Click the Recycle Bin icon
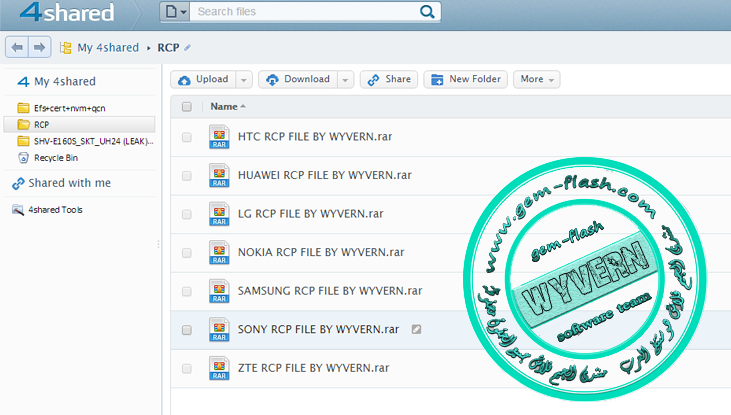Image resolution: width=731 pixels, height=415 pixels. [23, 158]
